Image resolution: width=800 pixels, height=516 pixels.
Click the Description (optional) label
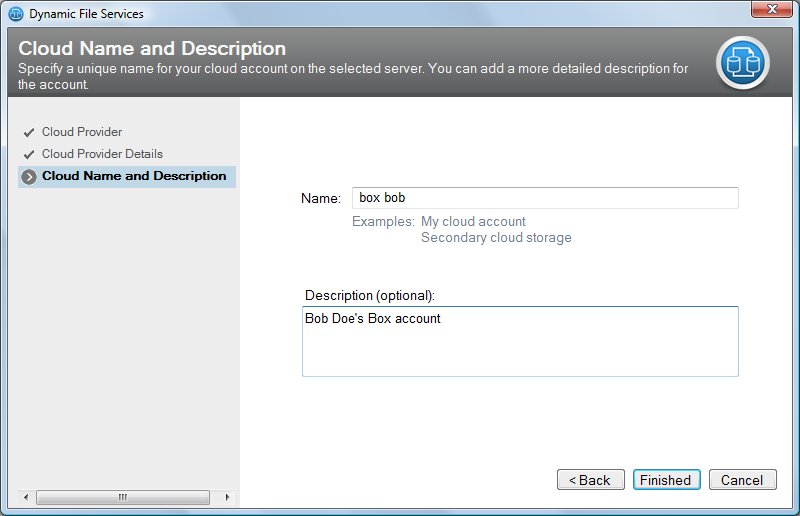(x=370, y=296)
